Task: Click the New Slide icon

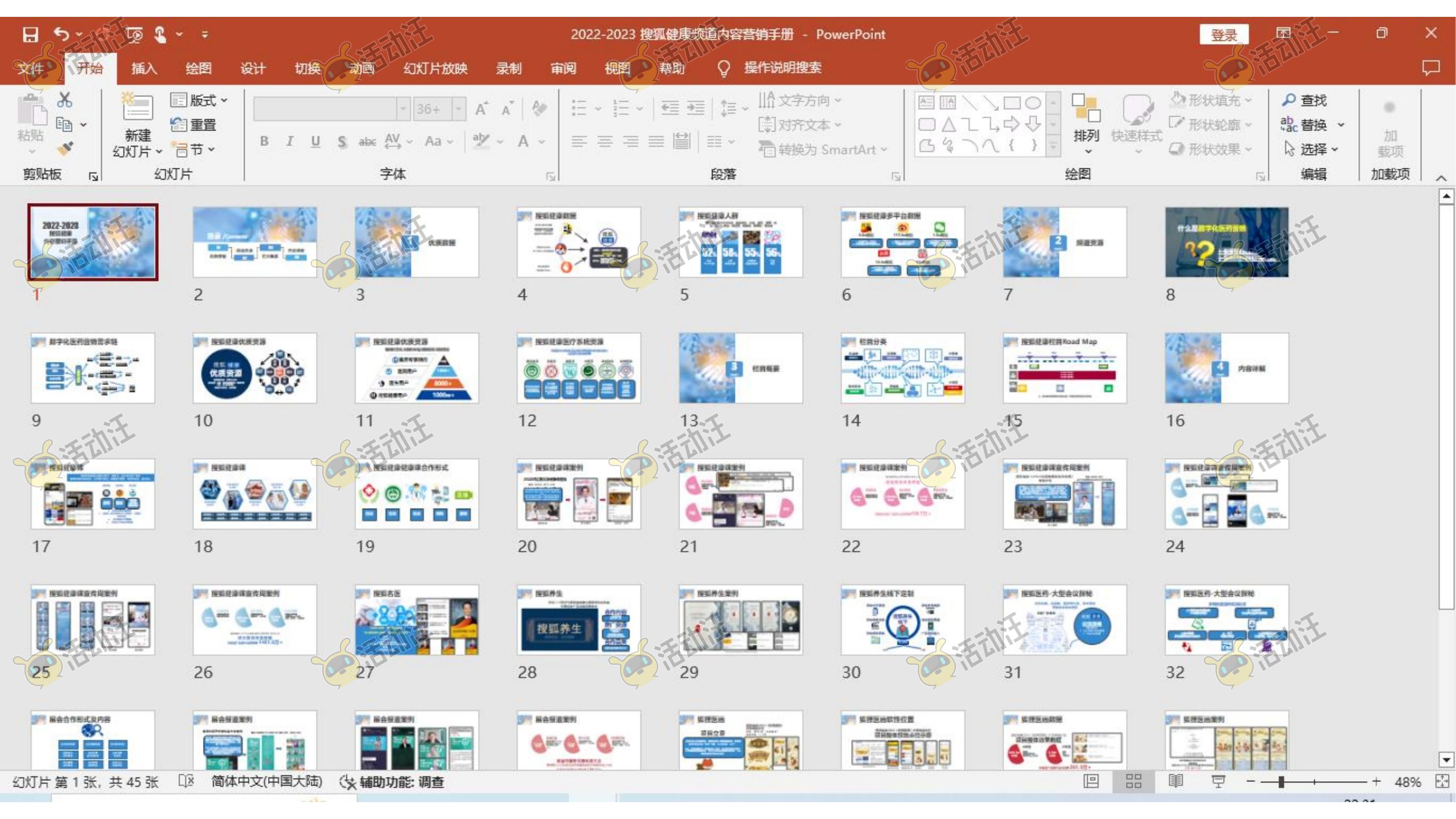Action: [137, 107]
